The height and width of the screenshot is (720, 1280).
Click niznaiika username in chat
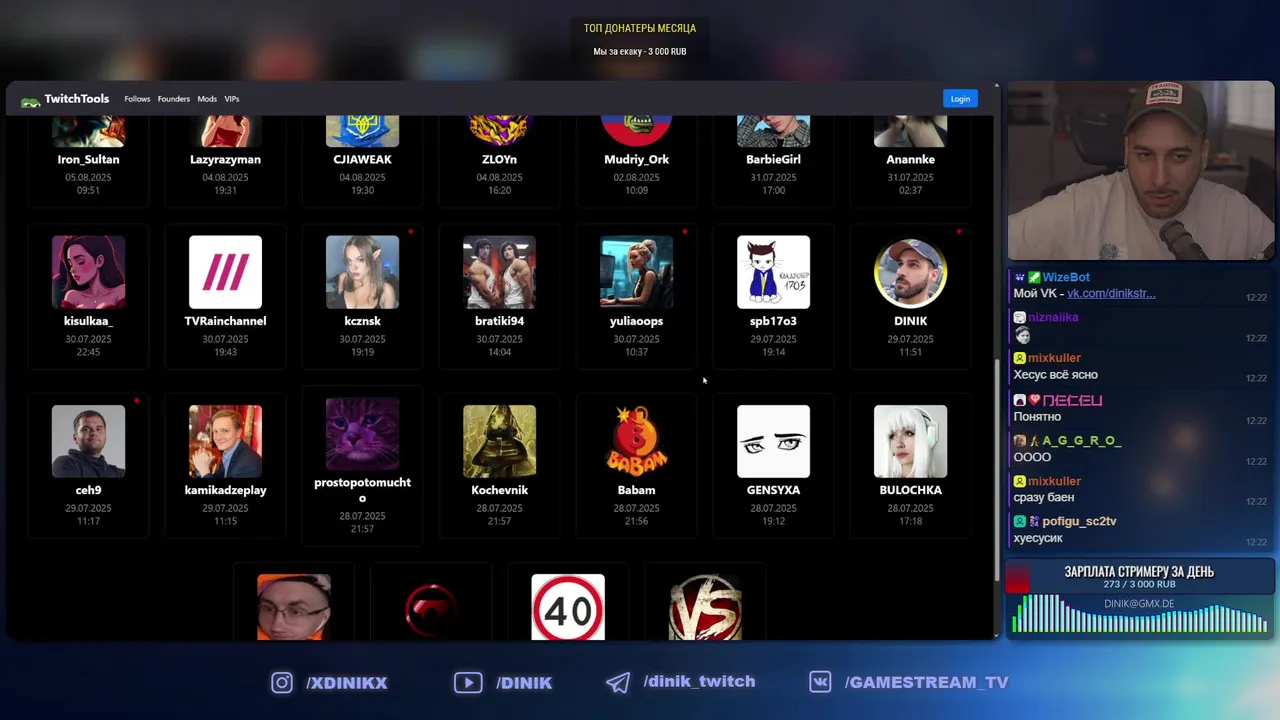pyautogui.click(x=1053, y=317)
